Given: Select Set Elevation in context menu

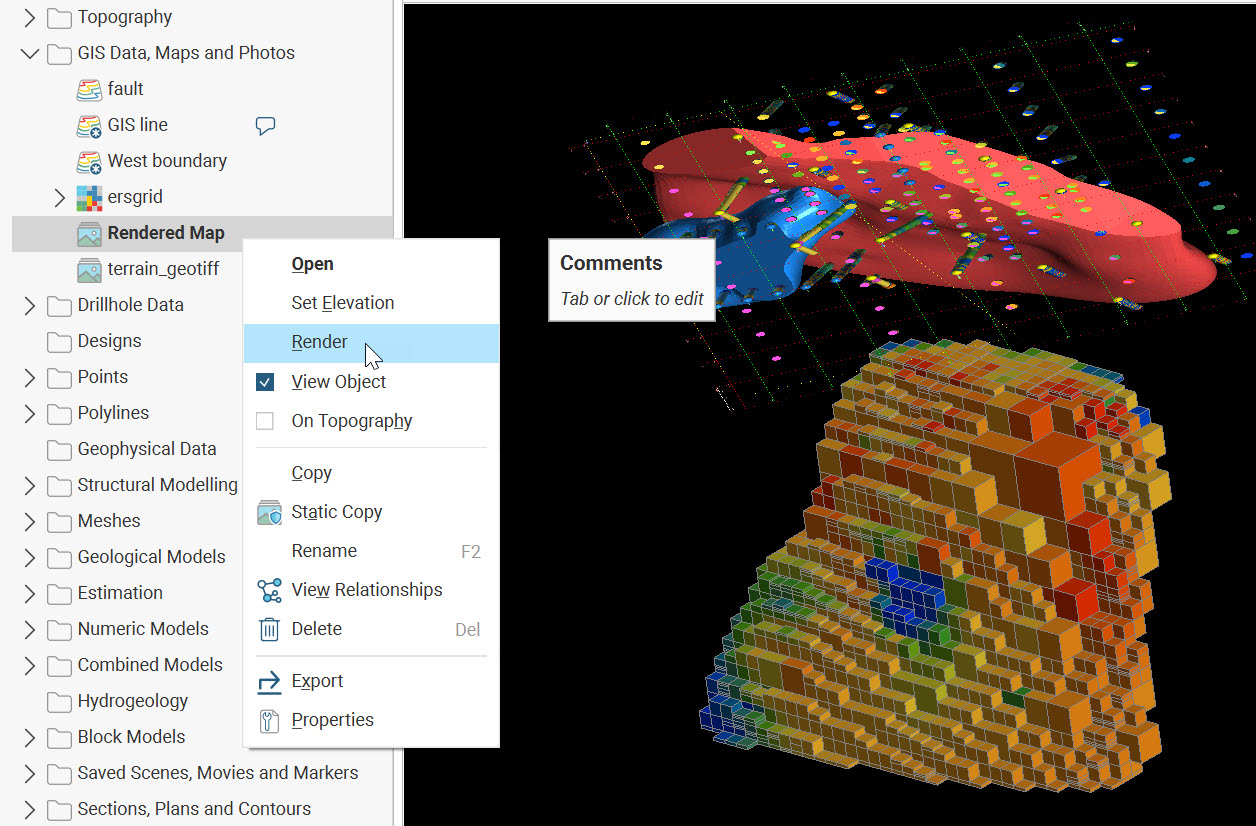Looking at the screenshot, I should [x=342, y=303].
